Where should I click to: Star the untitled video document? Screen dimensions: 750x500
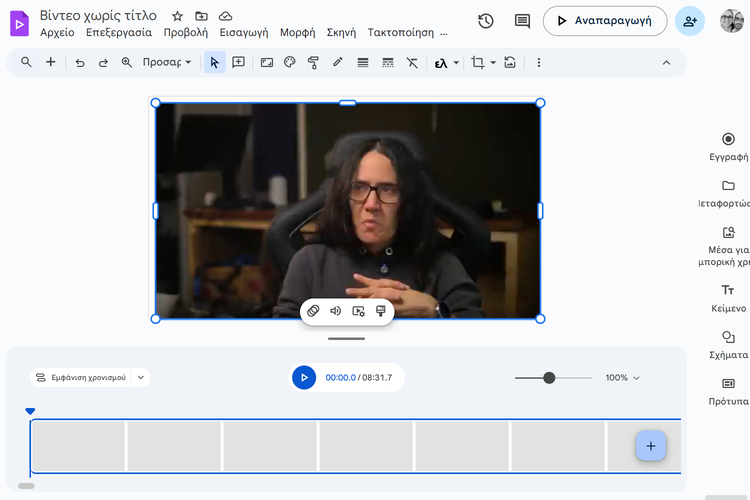(178, 16)
